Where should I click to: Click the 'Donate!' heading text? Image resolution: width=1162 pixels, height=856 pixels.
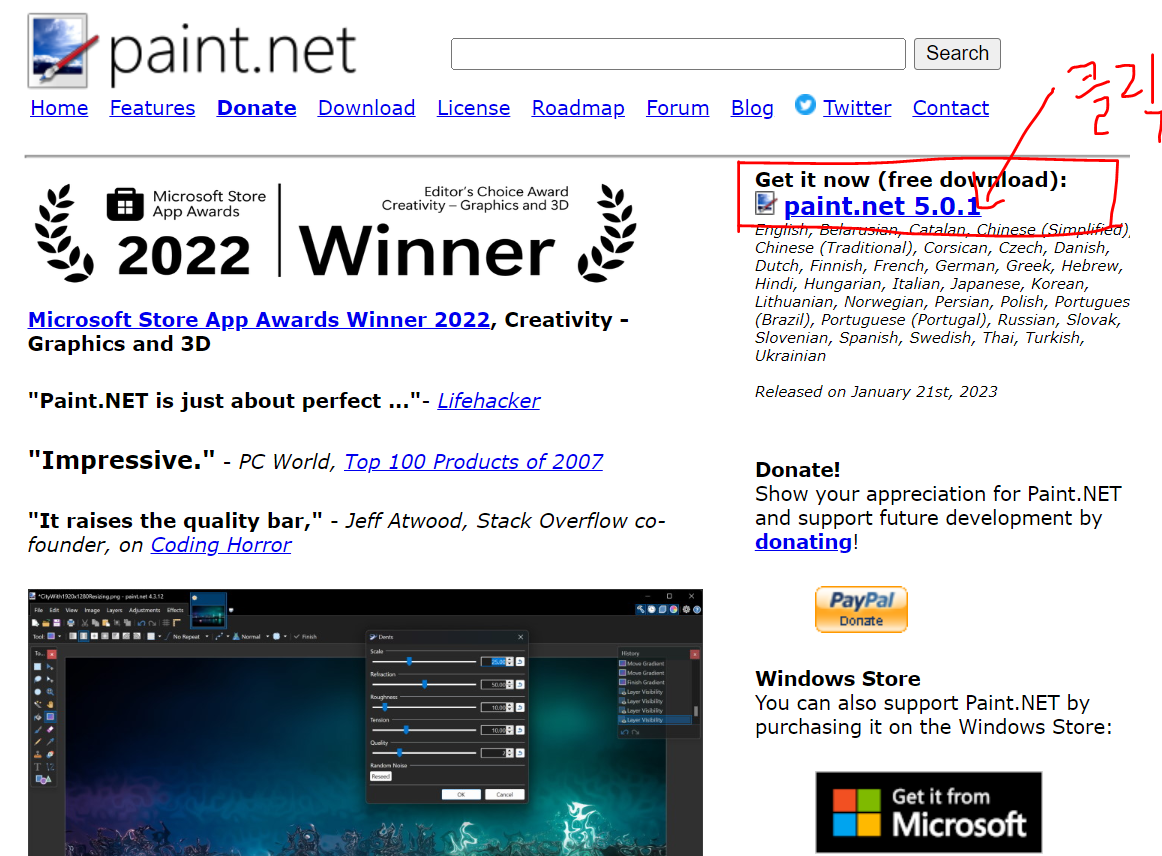797,470
